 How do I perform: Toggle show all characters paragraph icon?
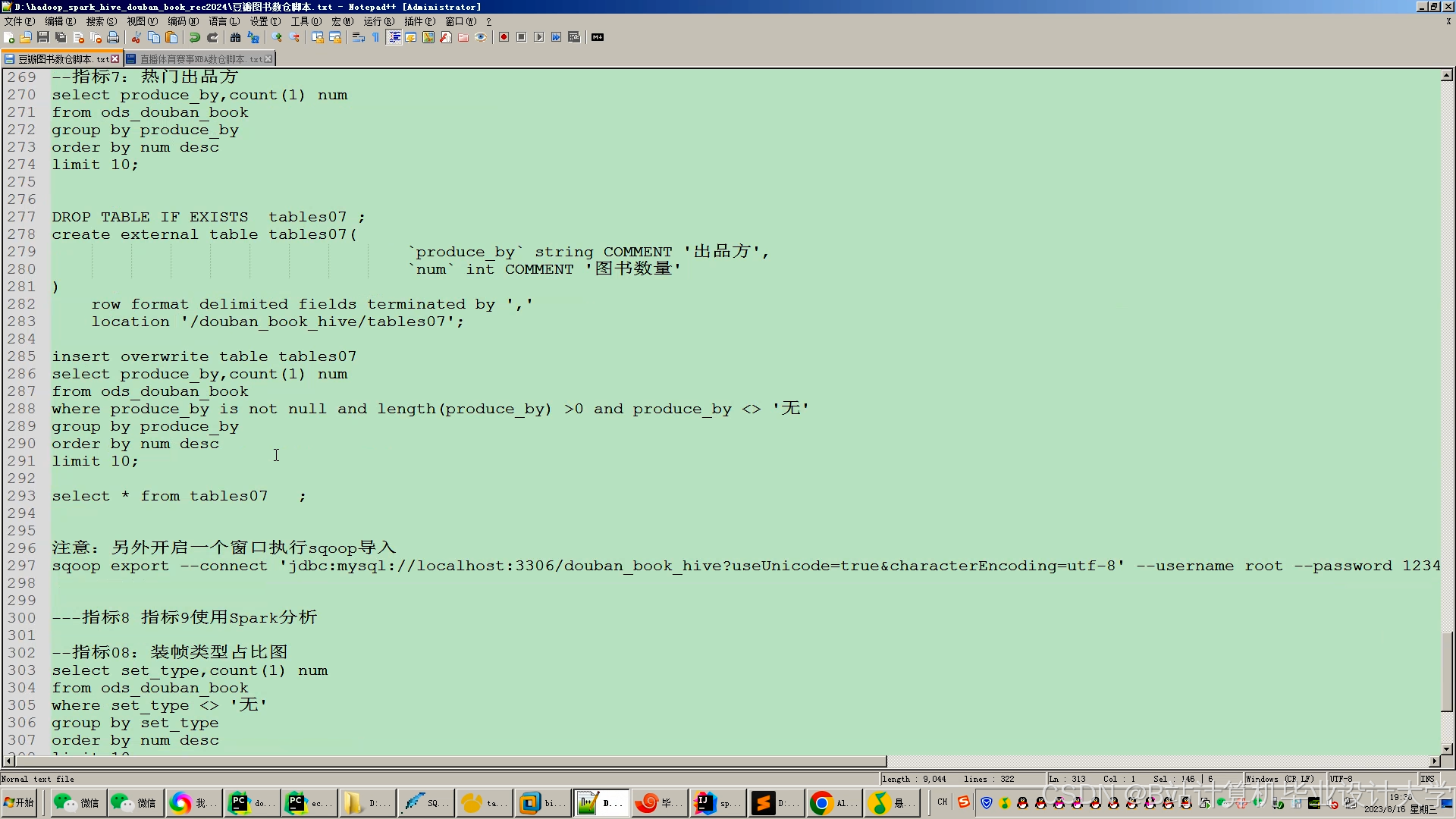(375, 37)
